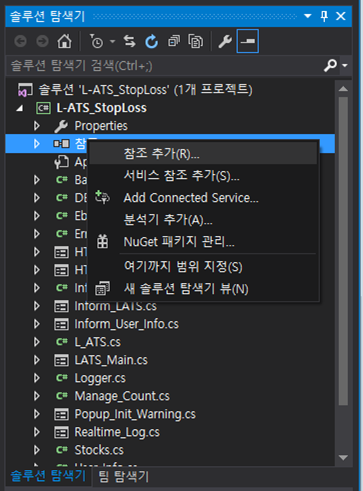
Task: Click the Home icon in Solution Explorer
Action: click(x=64, y=41)
